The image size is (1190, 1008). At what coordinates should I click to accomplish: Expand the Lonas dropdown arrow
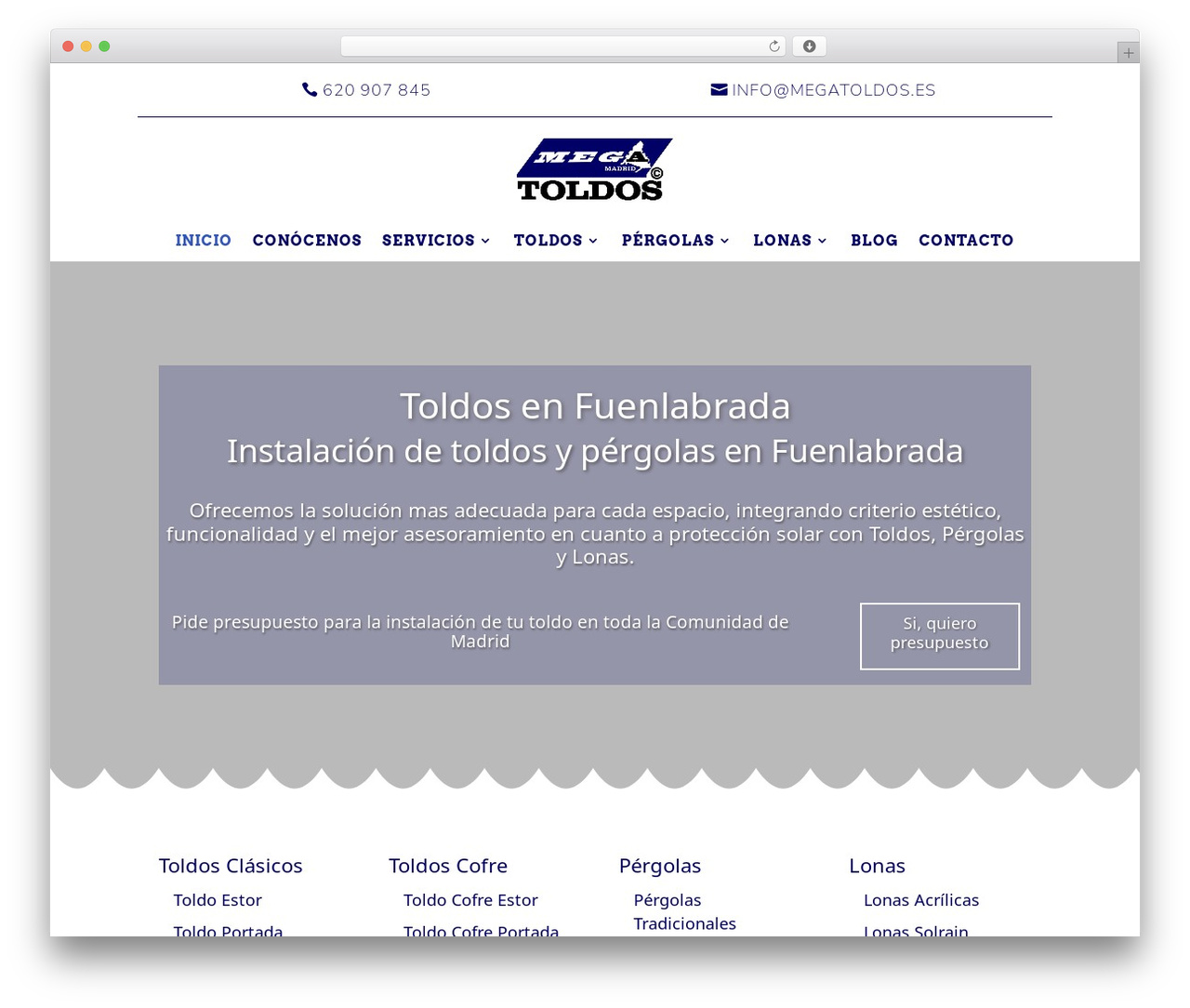[822, 241]
